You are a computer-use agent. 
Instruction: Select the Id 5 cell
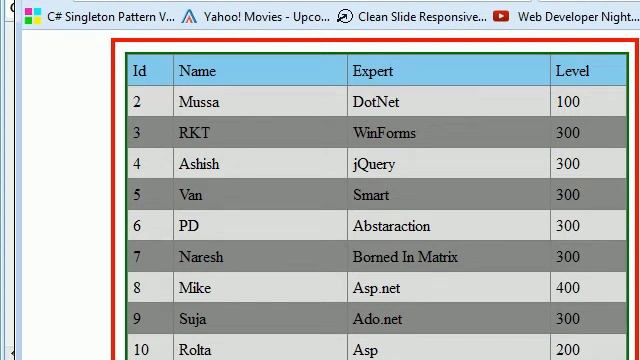point(151,195)
